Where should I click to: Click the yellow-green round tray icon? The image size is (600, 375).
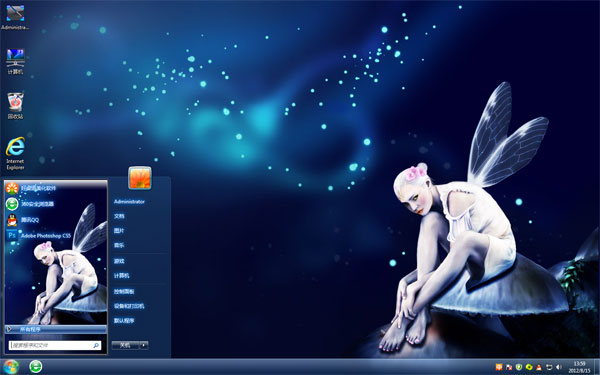(x=529, y=367)
